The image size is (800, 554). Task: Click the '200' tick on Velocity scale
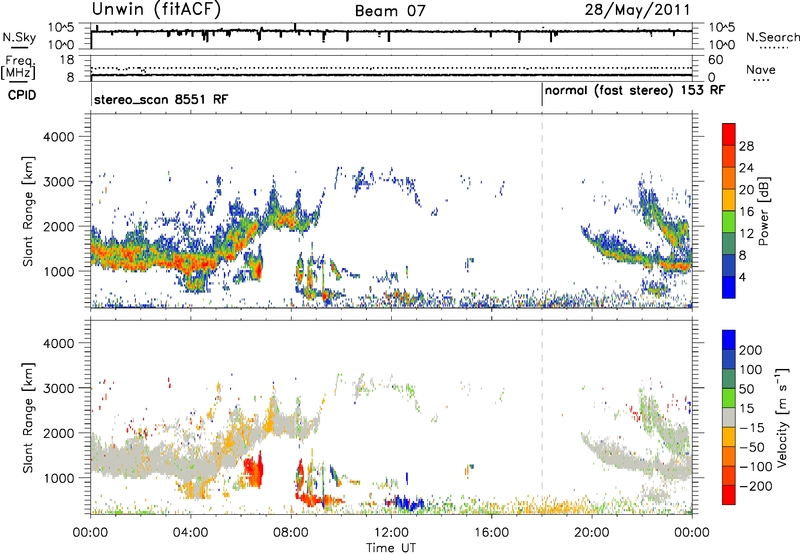[751, 350]
